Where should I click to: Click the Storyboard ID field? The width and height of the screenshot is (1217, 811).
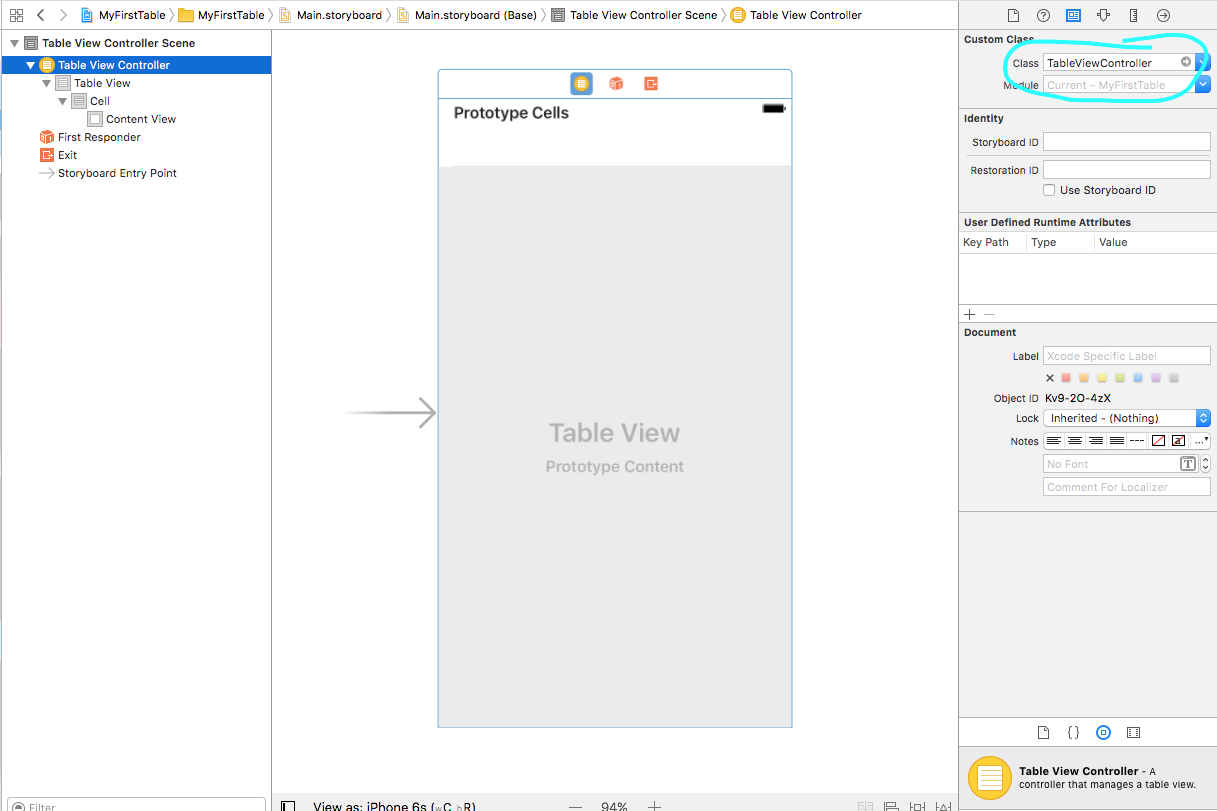[1127, 142]
